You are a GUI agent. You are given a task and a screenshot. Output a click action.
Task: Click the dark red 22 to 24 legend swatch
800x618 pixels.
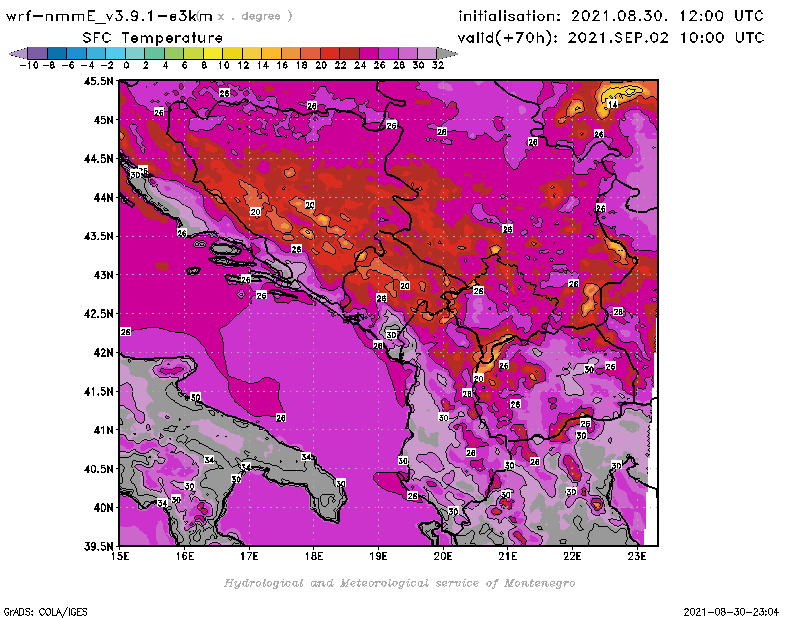coord(349,53)
